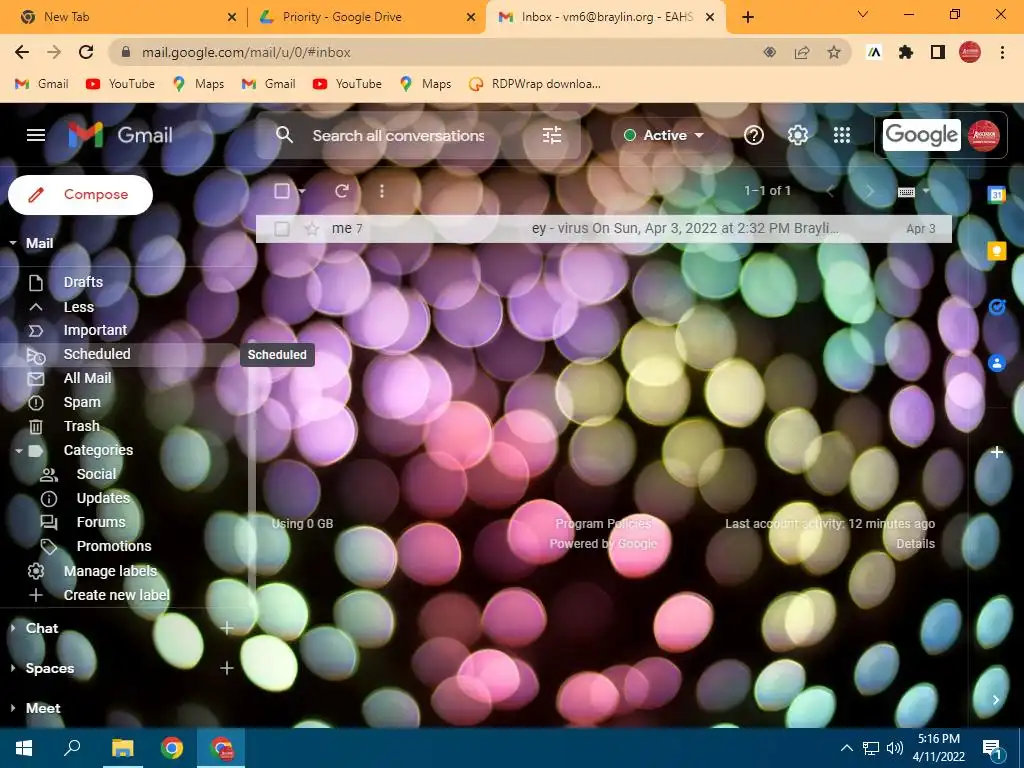Open the Program Policies link
The width and height of the screenshot is (1024, 768).
[x=603, y=524]
